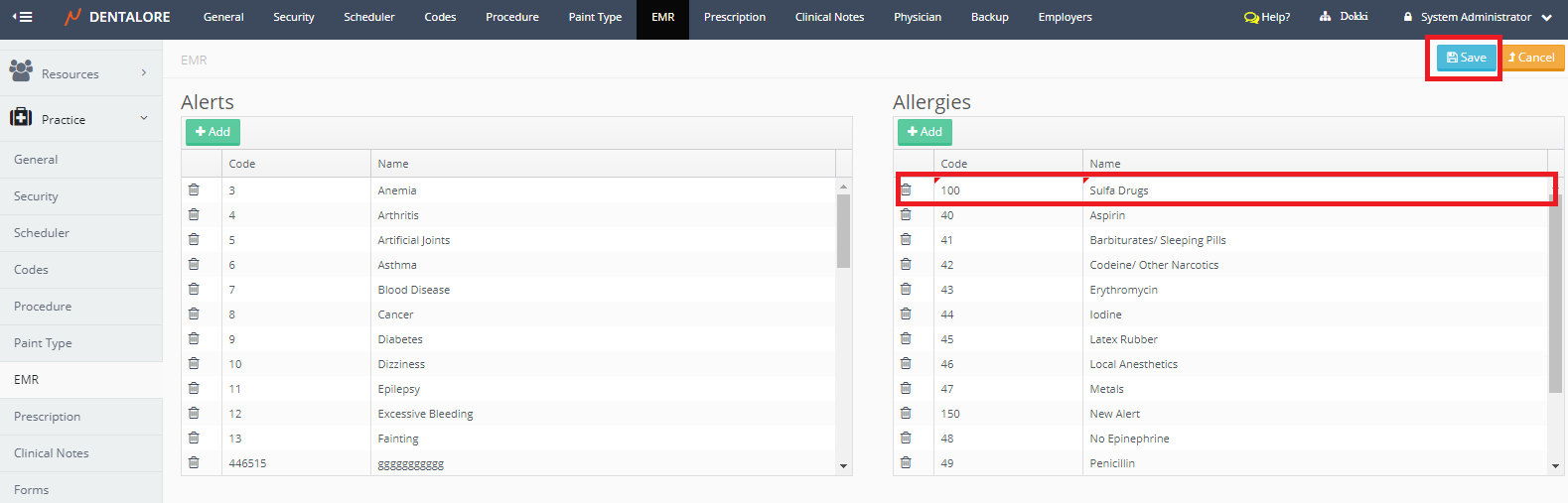Delete the Anemia alert row
This screenshot has width=1568, height=503.
point(194,189)
